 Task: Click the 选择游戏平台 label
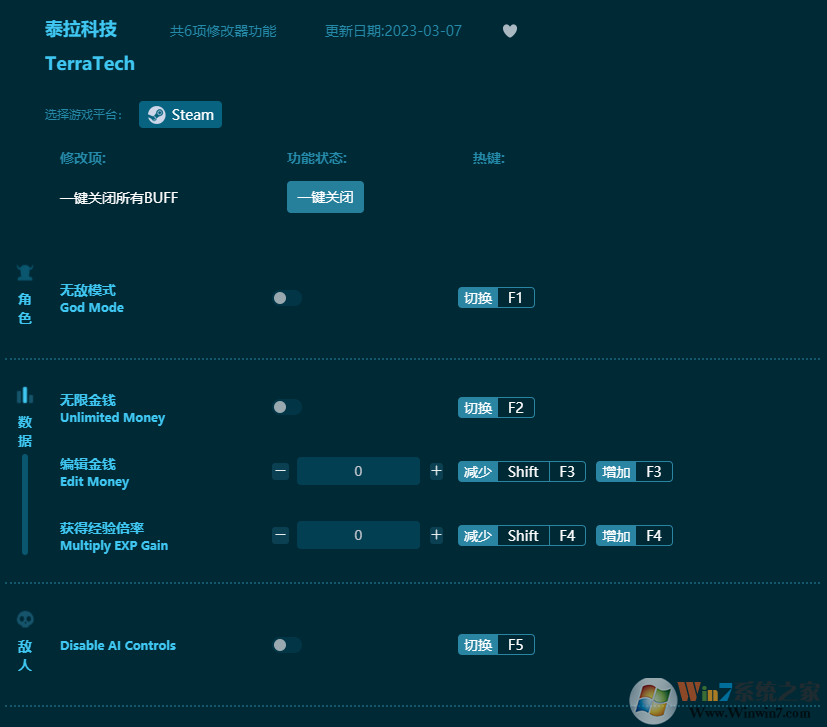click(x=83, y=114)
